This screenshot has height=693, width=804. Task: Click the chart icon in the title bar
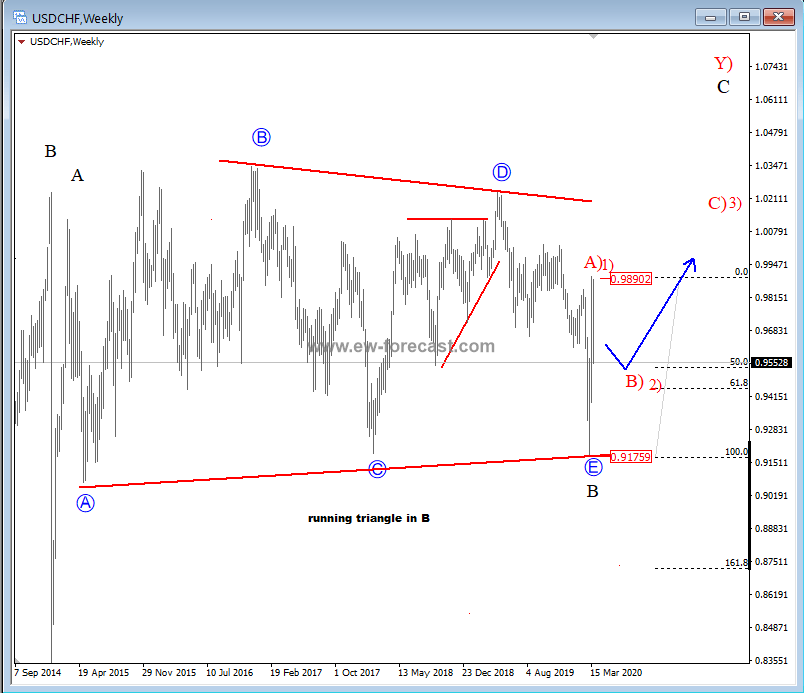click(16, 16)
